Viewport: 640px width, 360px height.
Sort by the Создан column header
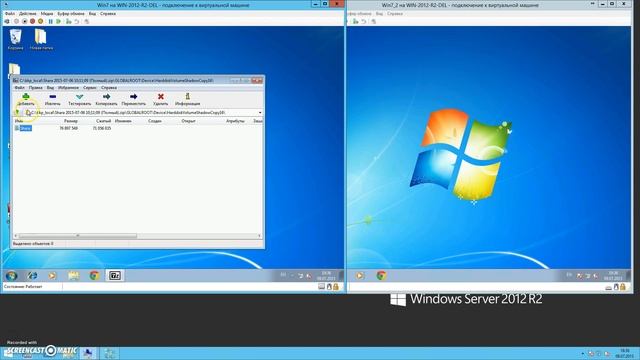click(x=155, y=121)
